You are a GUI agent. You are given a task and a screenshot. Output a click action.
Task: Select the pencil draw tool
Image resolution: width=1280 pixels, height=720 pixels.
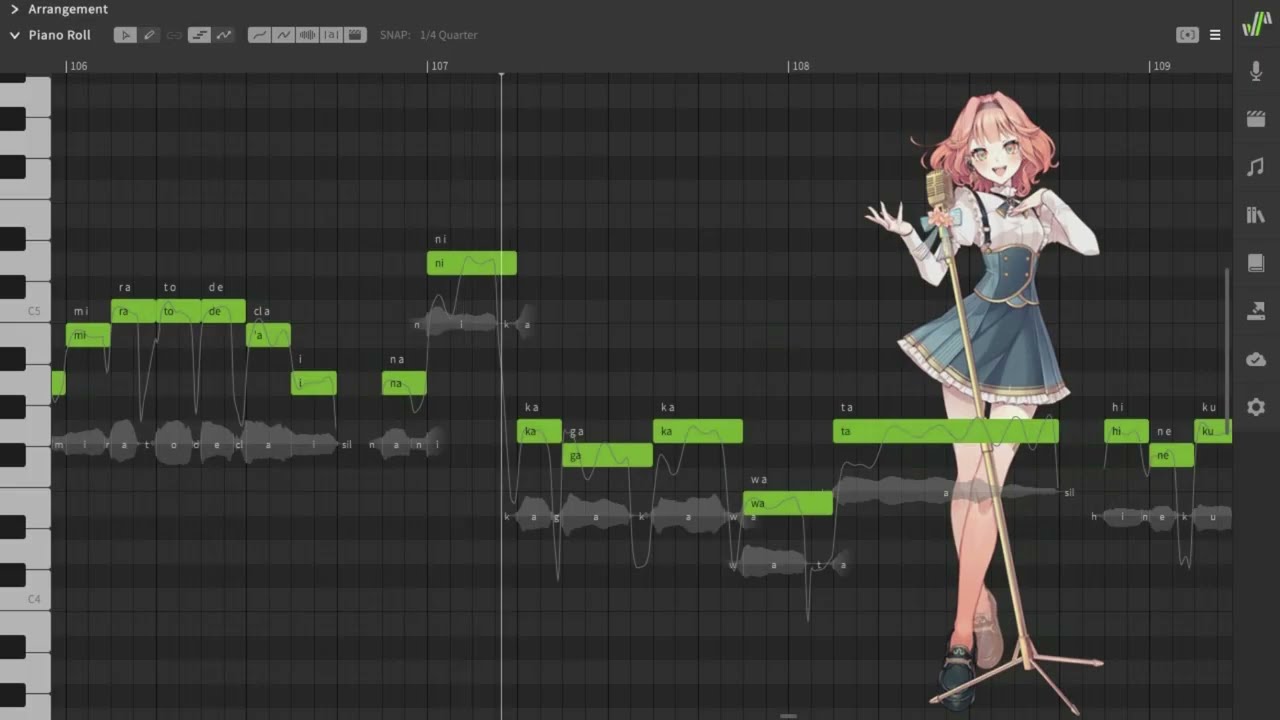[x=149, y=35]
